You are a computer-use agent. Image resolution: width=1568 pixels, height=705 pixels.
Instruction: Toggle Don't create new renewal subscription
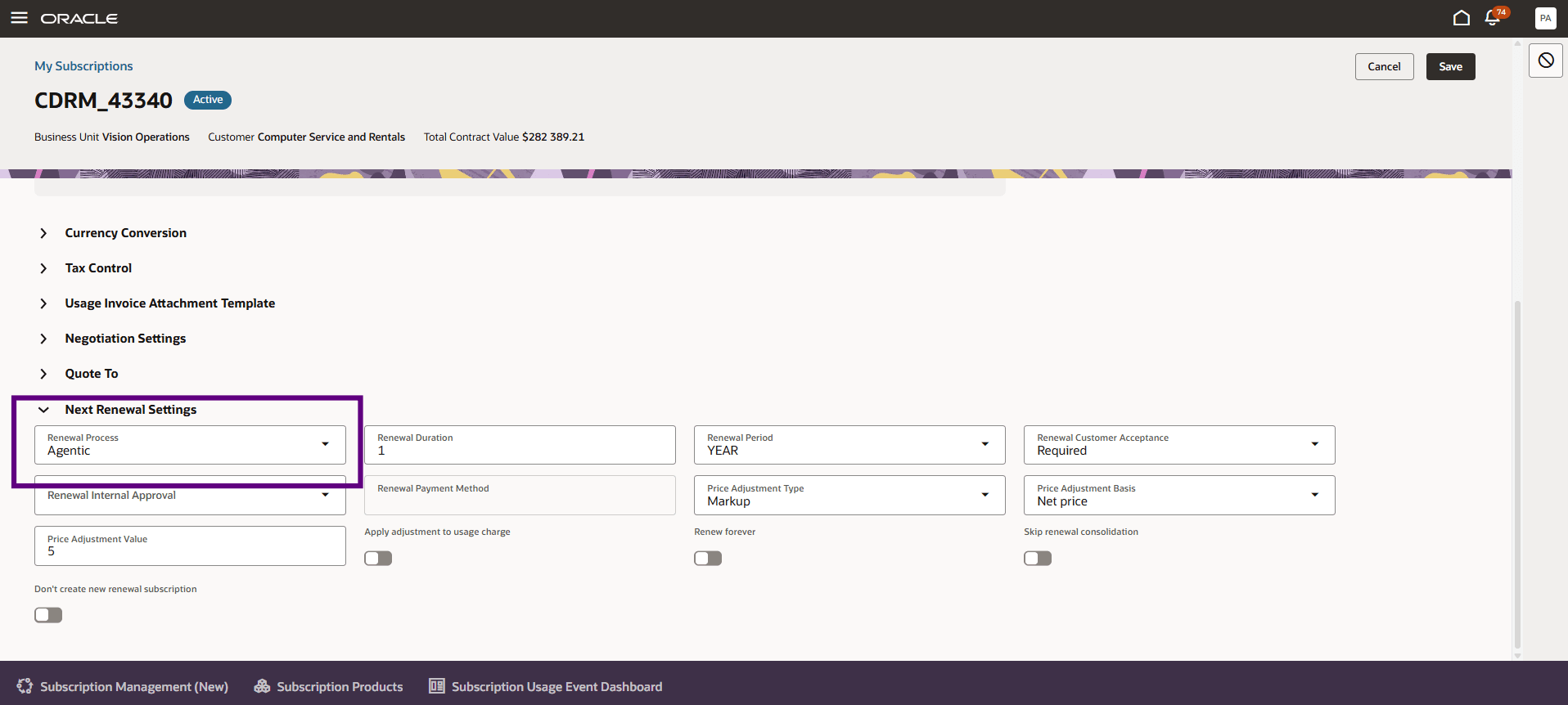[48, 615]
